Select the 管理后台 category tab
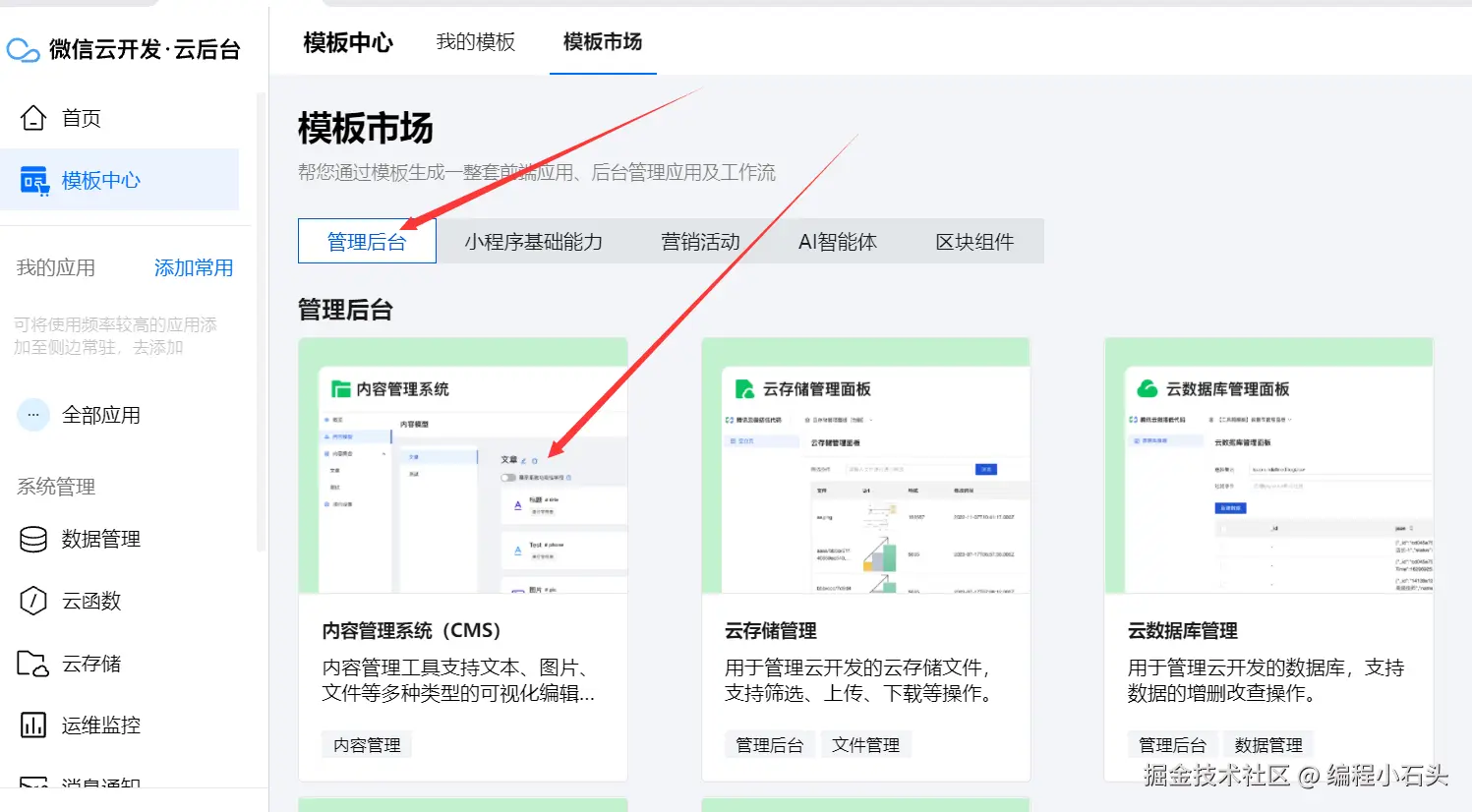Viewport: 1472px width, 812px height. (x=367, y=242)
